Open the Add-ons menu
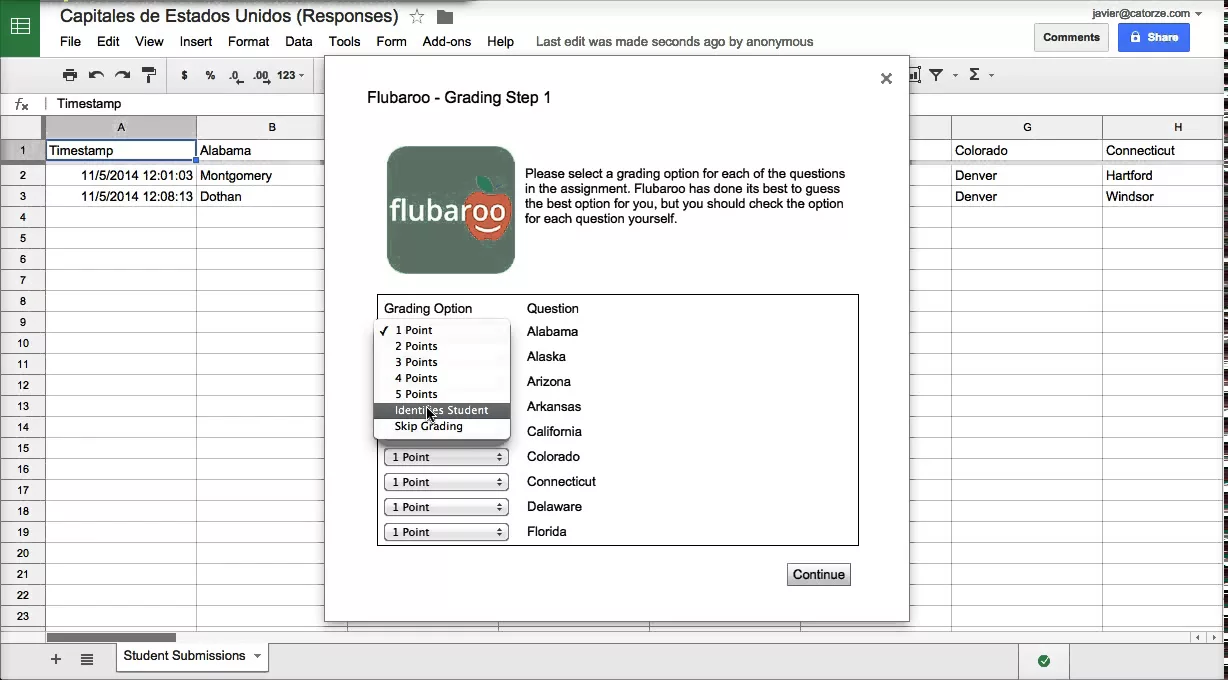 point(447,42)
